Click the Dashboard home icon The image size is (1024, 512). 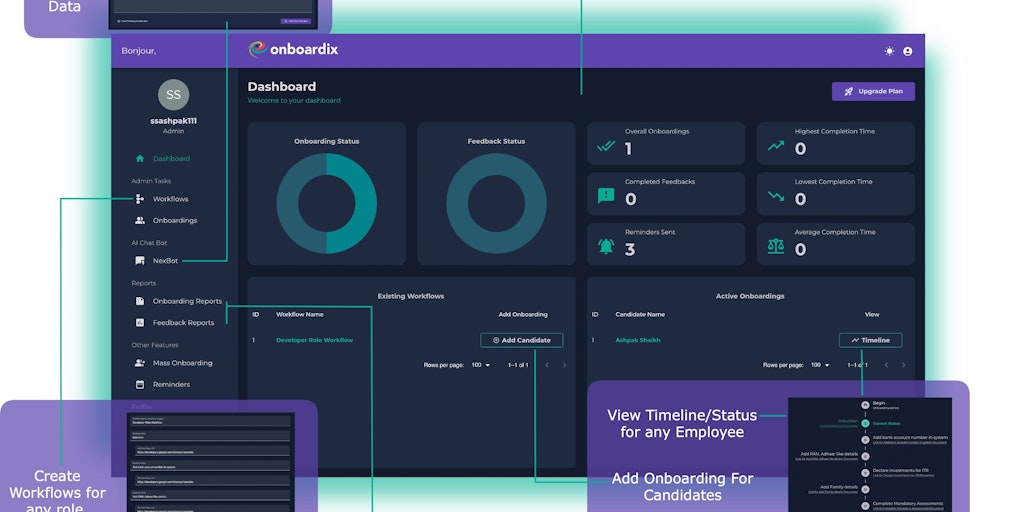tap(140, 158)
